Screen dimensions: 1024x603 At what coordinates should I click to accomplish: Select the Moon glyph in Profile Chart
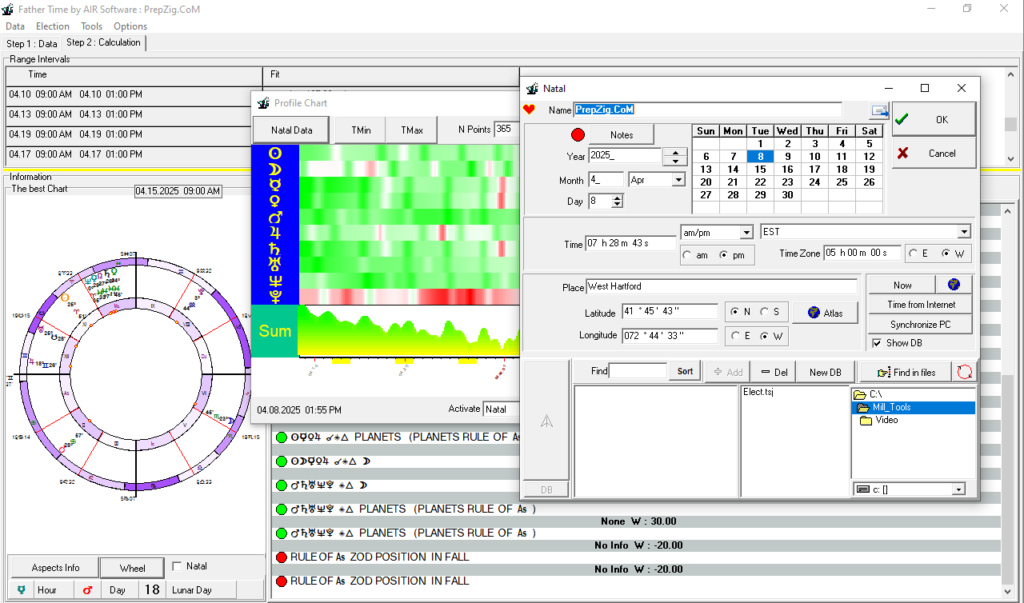click(x=275, y=169)
